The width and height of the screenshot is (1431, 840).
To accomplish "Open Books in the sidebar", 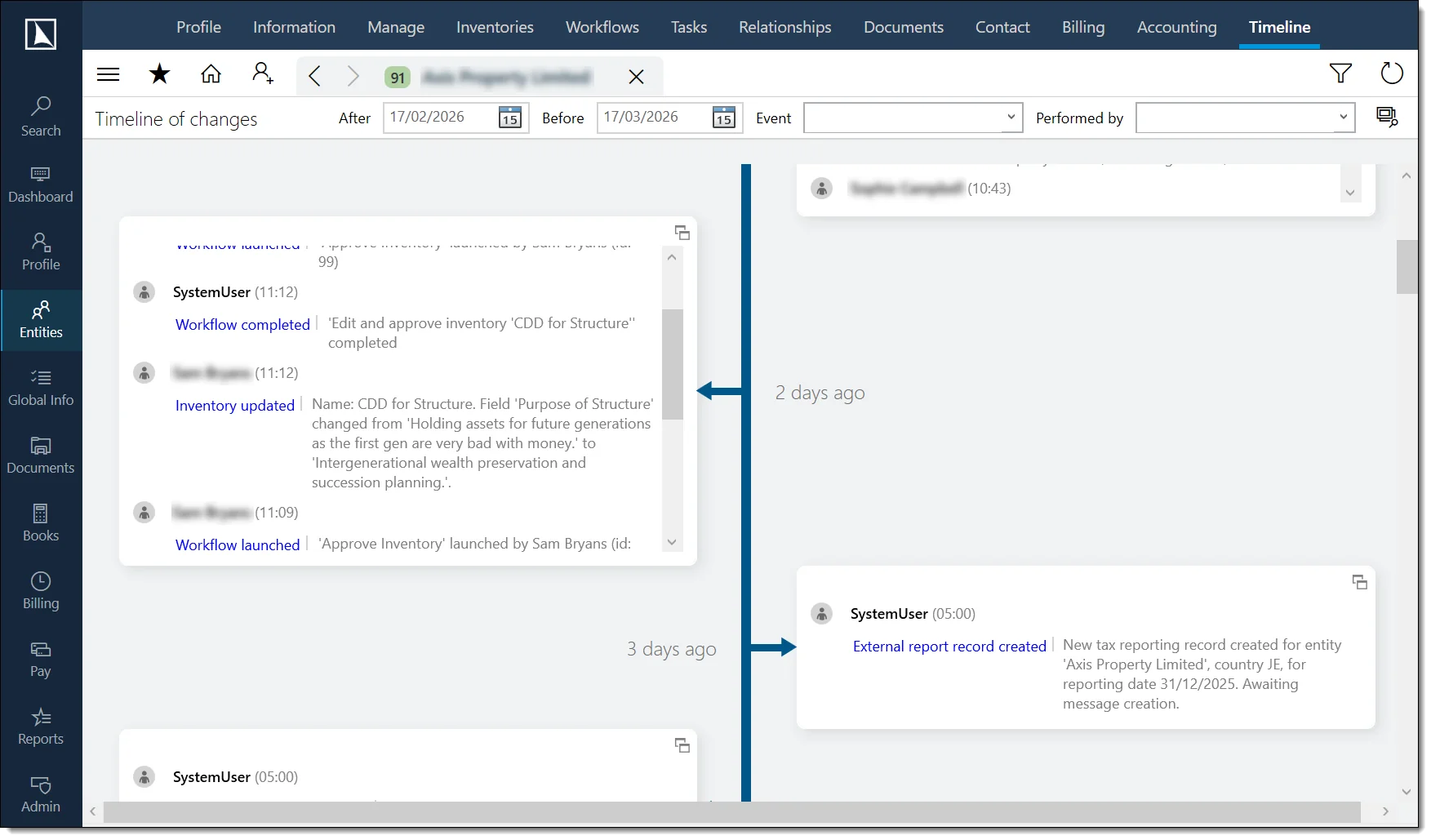I will [41, 523].
